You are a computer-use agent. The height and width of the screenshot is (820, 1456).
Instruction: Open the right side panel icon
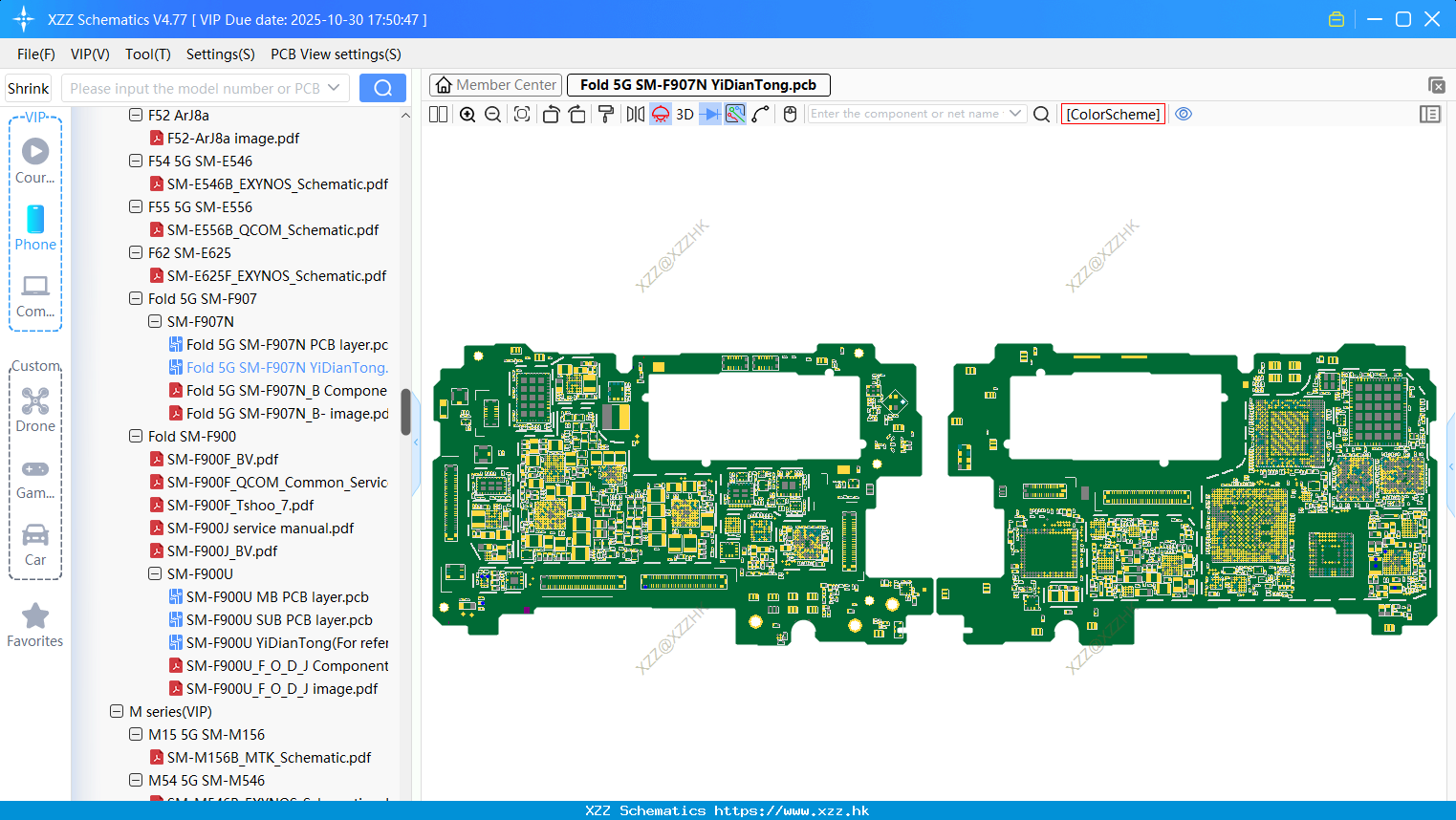click(1430, 114)
